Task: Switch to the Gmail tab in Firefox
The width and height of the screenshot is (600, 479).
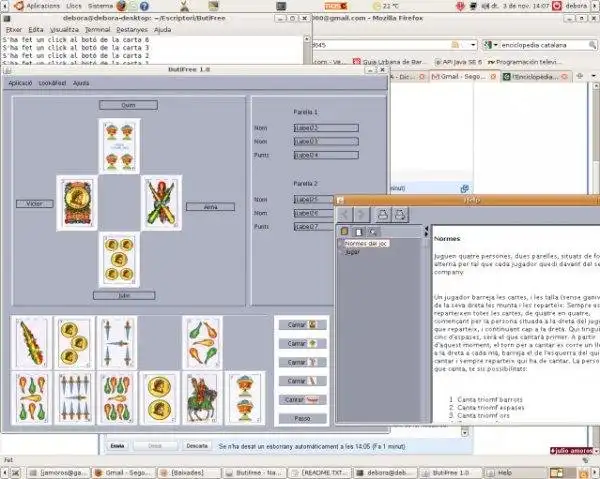Action: point(463,77)
